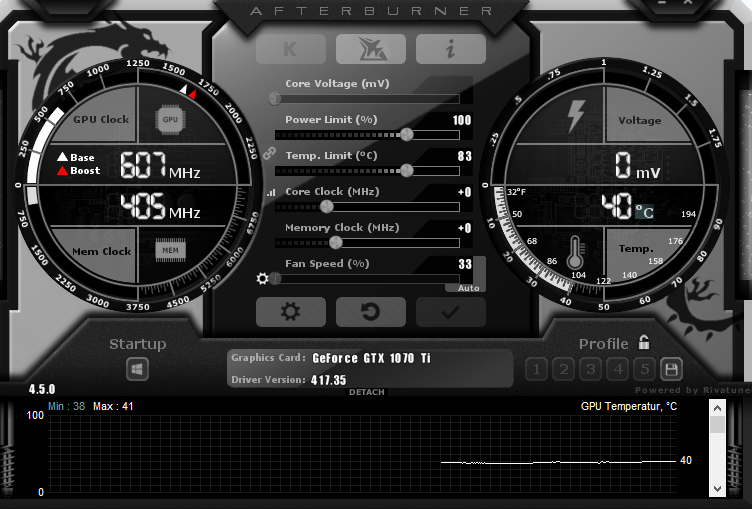The width and height of the screenshot is (752, 509).
Task: Select profile slot 4
Action: [x=618, y=369]
